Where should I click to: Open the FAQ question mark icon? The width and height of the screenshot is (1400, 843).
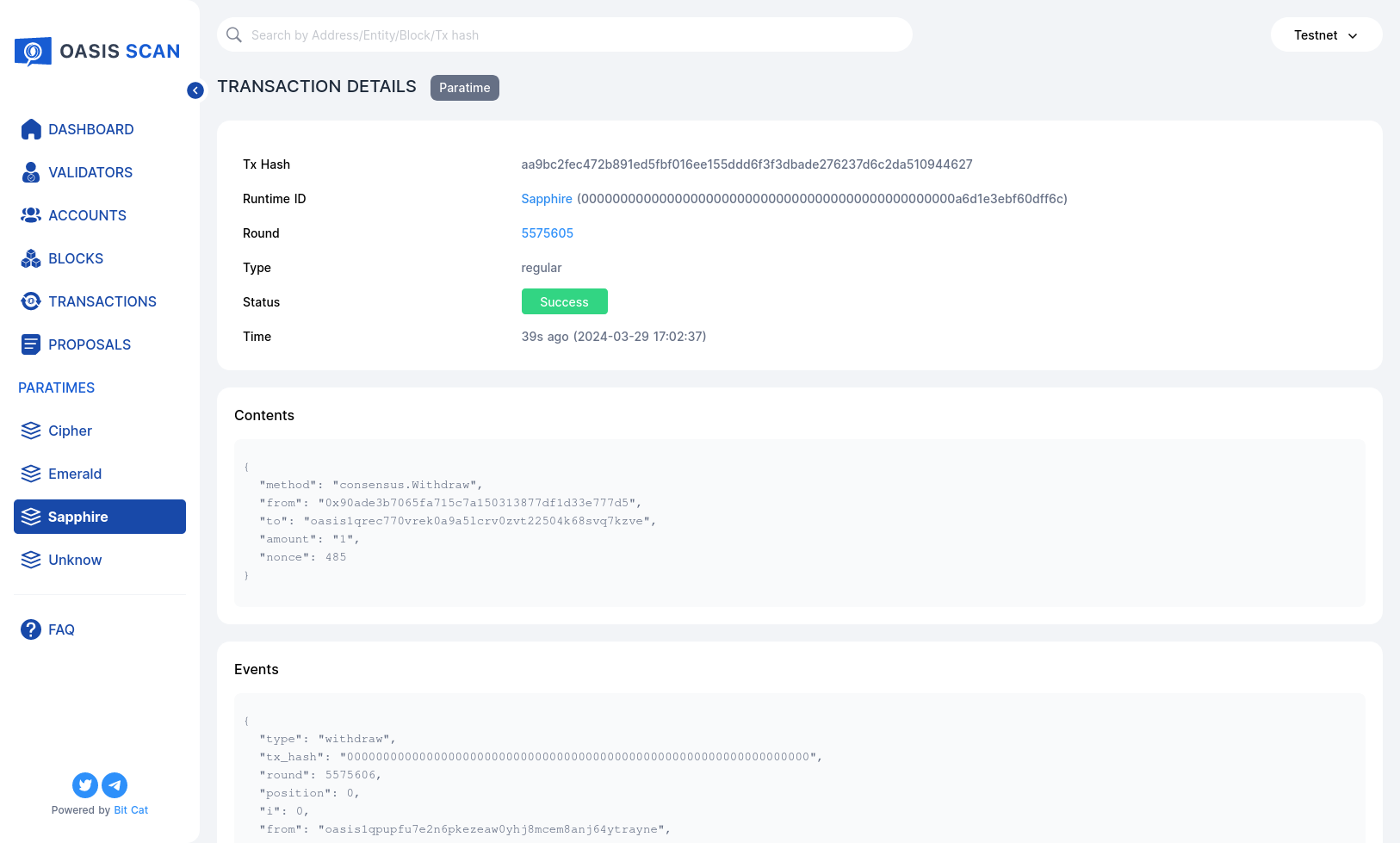pyautogui.click(x=31, y=629)
